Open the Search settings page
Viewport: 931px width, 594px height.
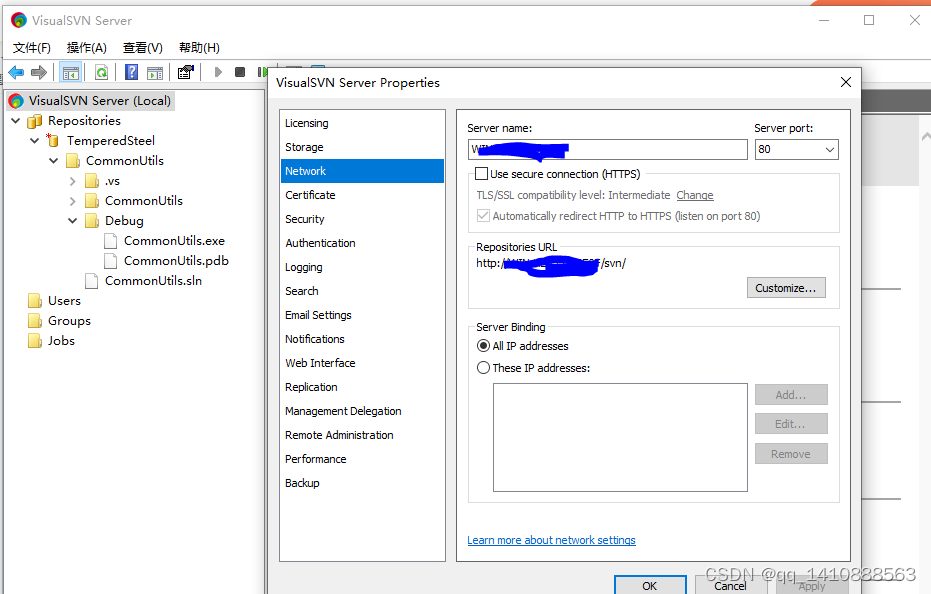click(x=362, y=291)
